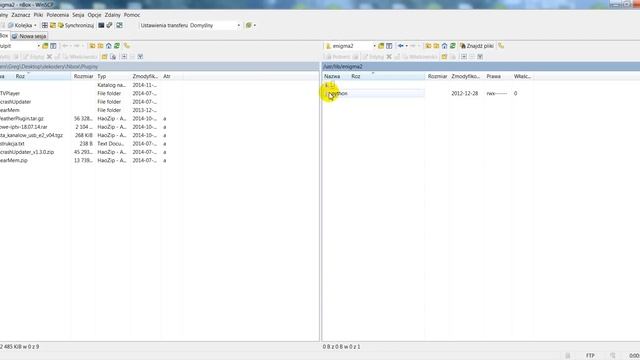This screenshot has height=360, width=640.
Task: Click the remote path /usr/lib/enigma2 bar
Action: [x=481, y=67]
